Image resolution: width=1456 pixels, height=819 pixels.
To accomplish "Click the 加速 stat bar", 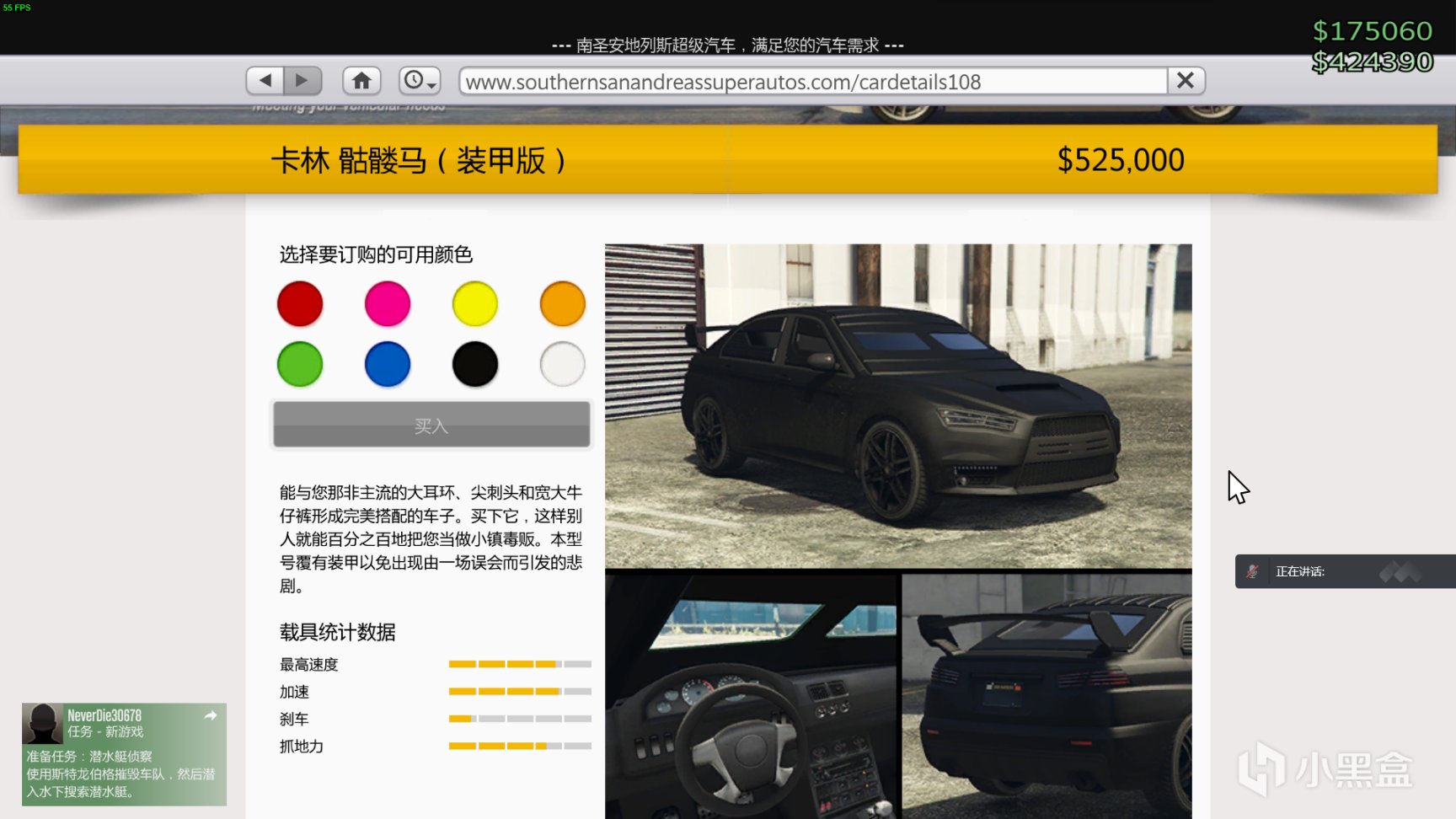I will click(x=520, y=692).
